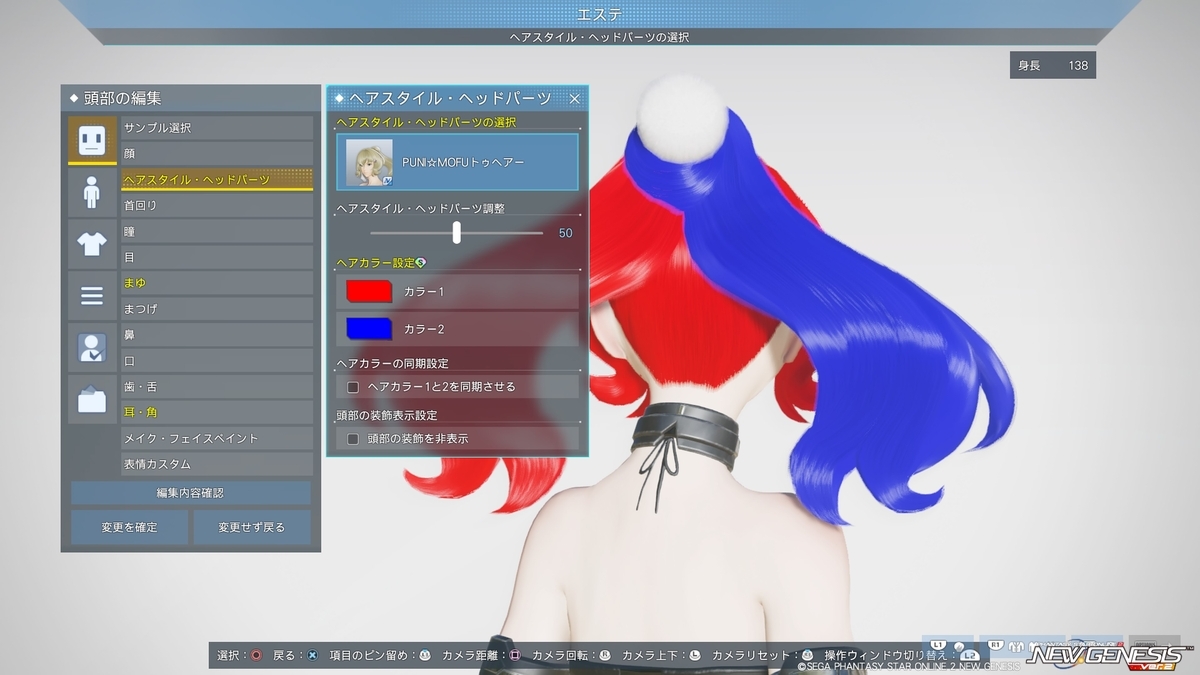
Task: Open the 瞳 menu entry
Action: point(217,231)
